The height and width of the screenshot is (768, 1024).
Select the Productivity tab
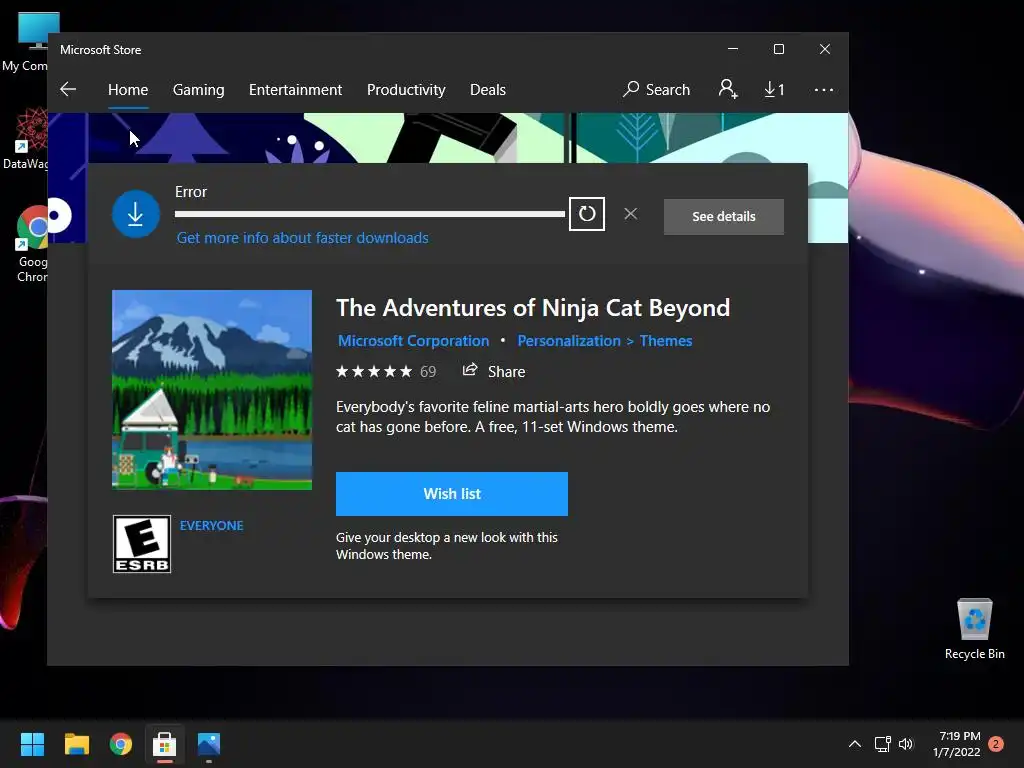(x=406, y=89)
